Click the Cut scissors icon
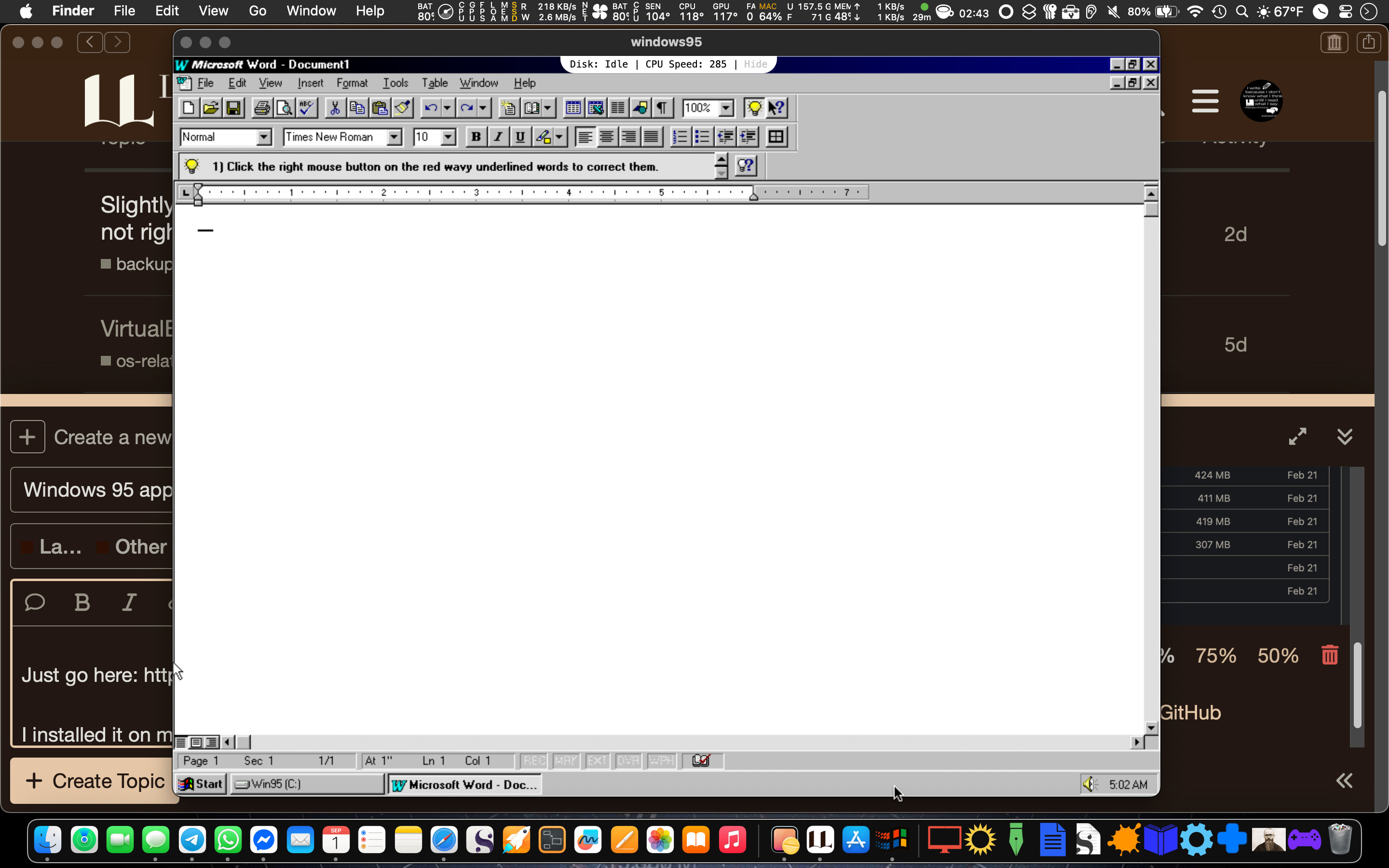This screenshot has height=868, width=1389. (x=335, y=108)
